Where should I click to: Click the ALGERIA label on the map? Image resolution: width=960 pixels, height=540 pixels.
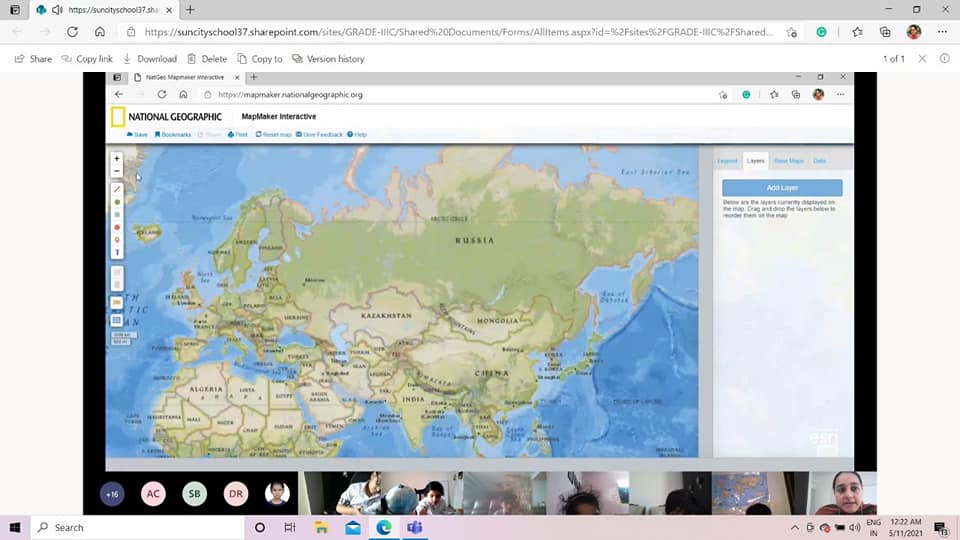(x=206, y=389)
